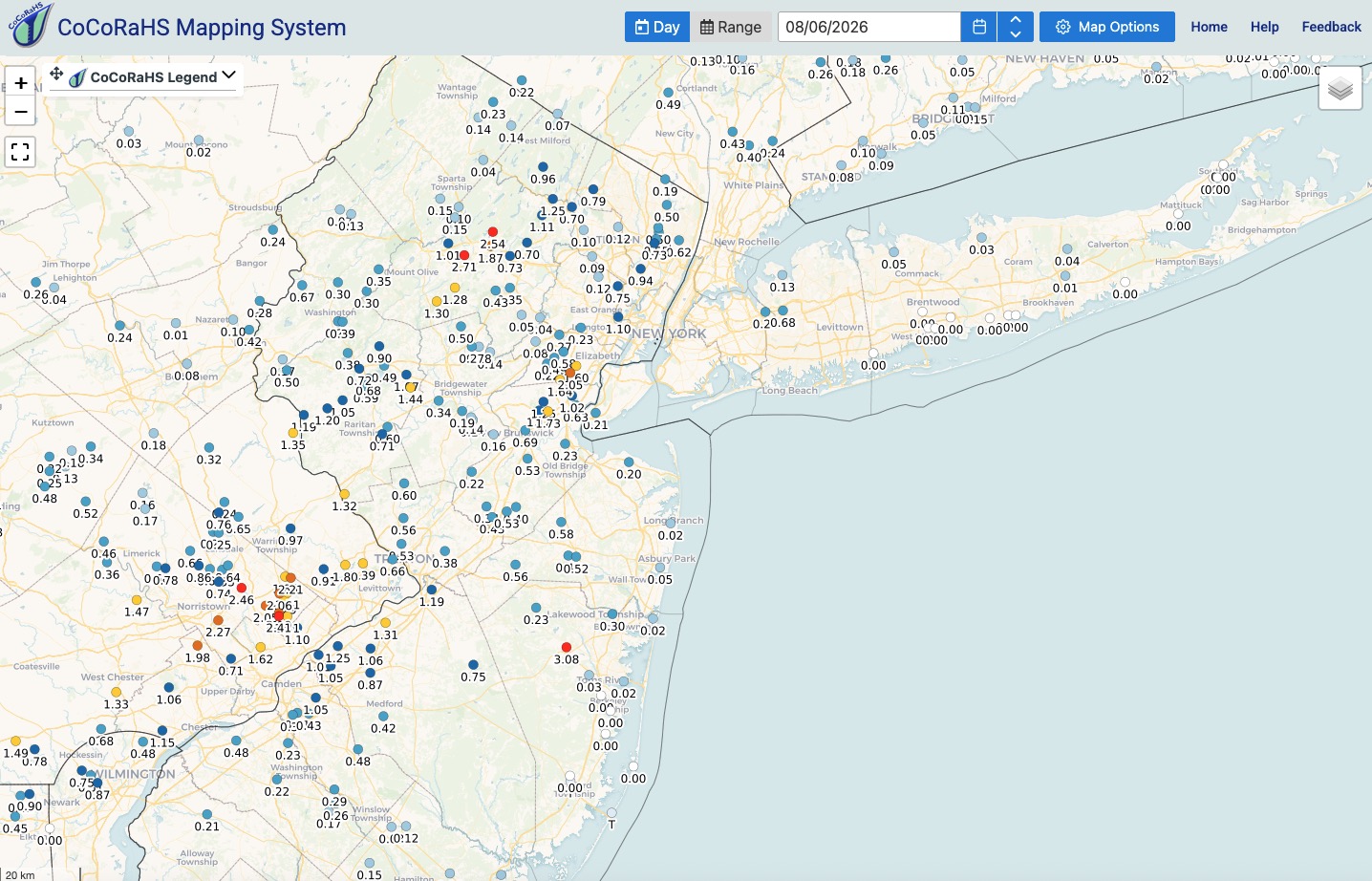This screenshot has width=1372, height=881.
Task: Step the date forward with up arrow
Action: pos(1016,20)
